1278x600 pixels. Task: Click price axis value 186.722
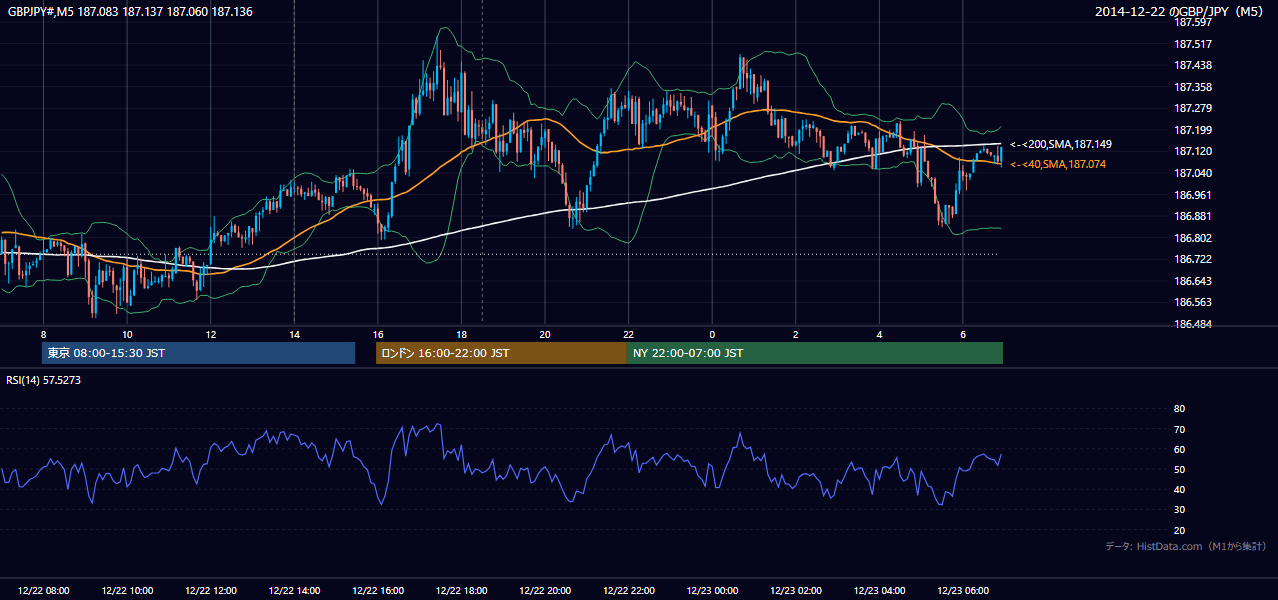pos(1194,259)
